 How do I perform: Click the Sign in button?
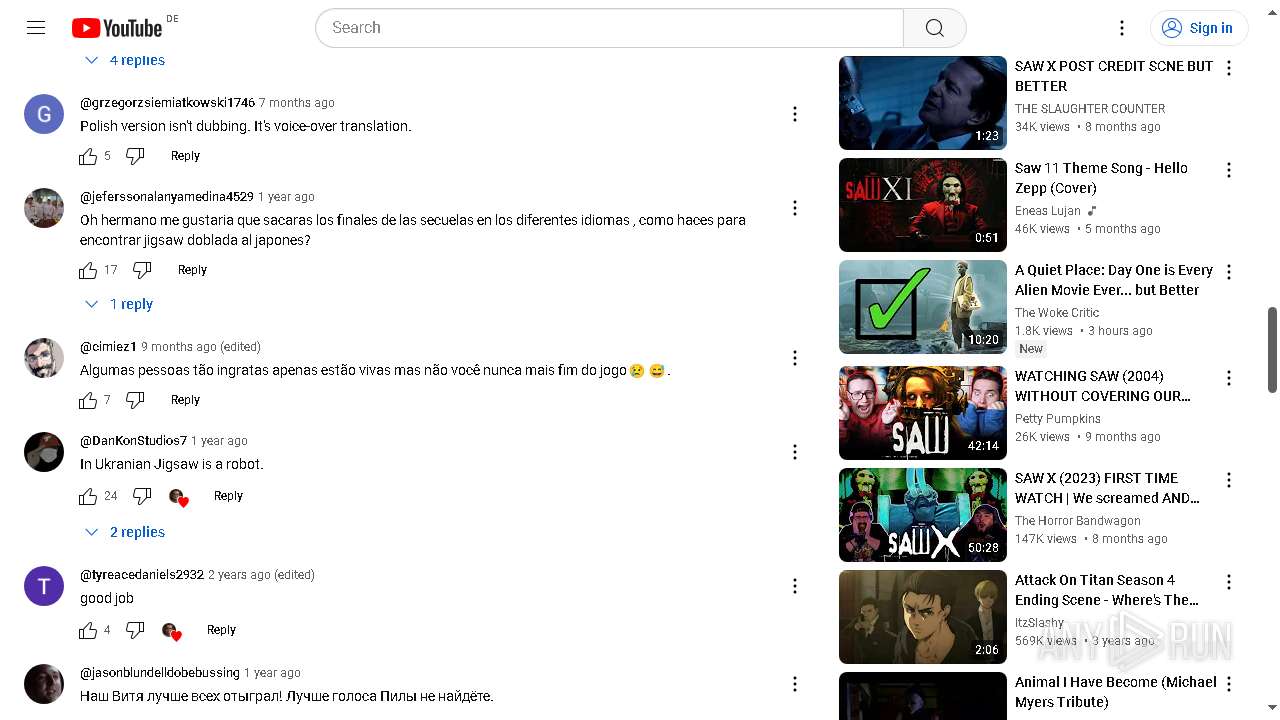click(1198, 28)
